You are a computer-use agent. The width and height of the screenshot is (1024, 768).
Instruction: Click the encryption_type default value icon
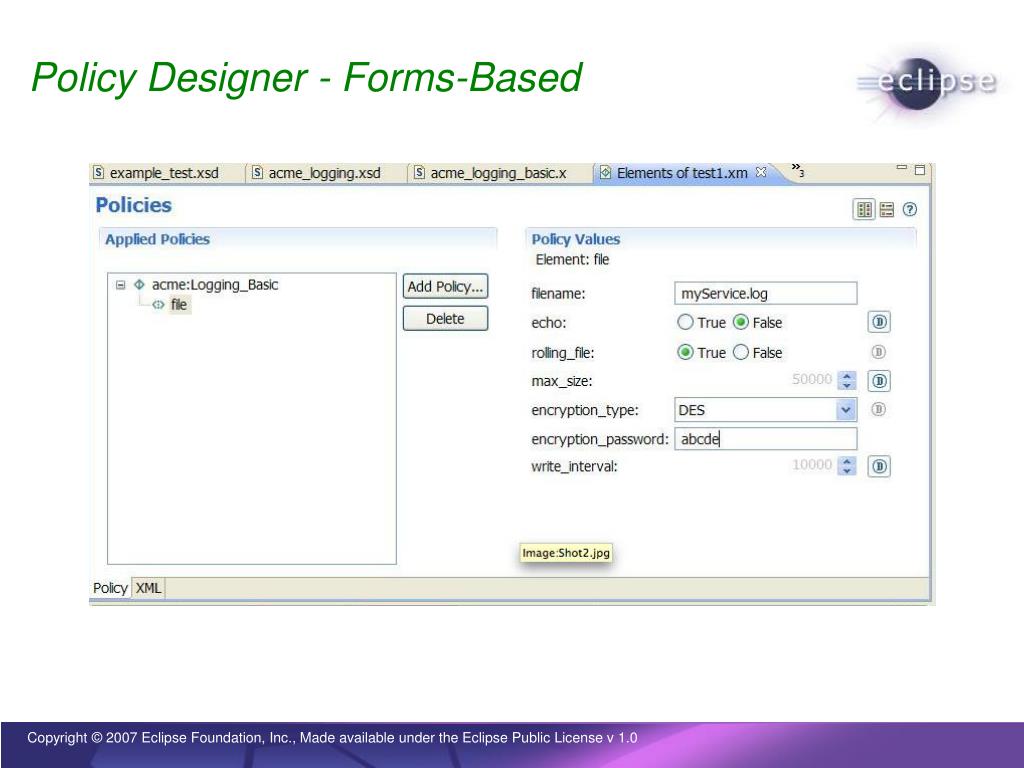[878, 409]
